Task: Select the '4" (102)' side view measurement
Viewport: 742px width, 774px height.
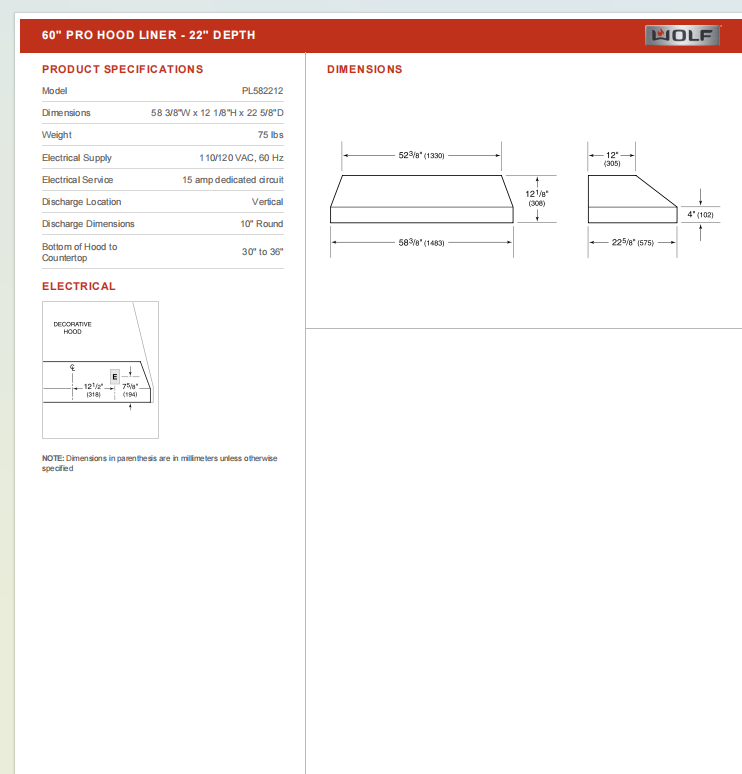Action: pyautogui.click(x=701, y=215)
